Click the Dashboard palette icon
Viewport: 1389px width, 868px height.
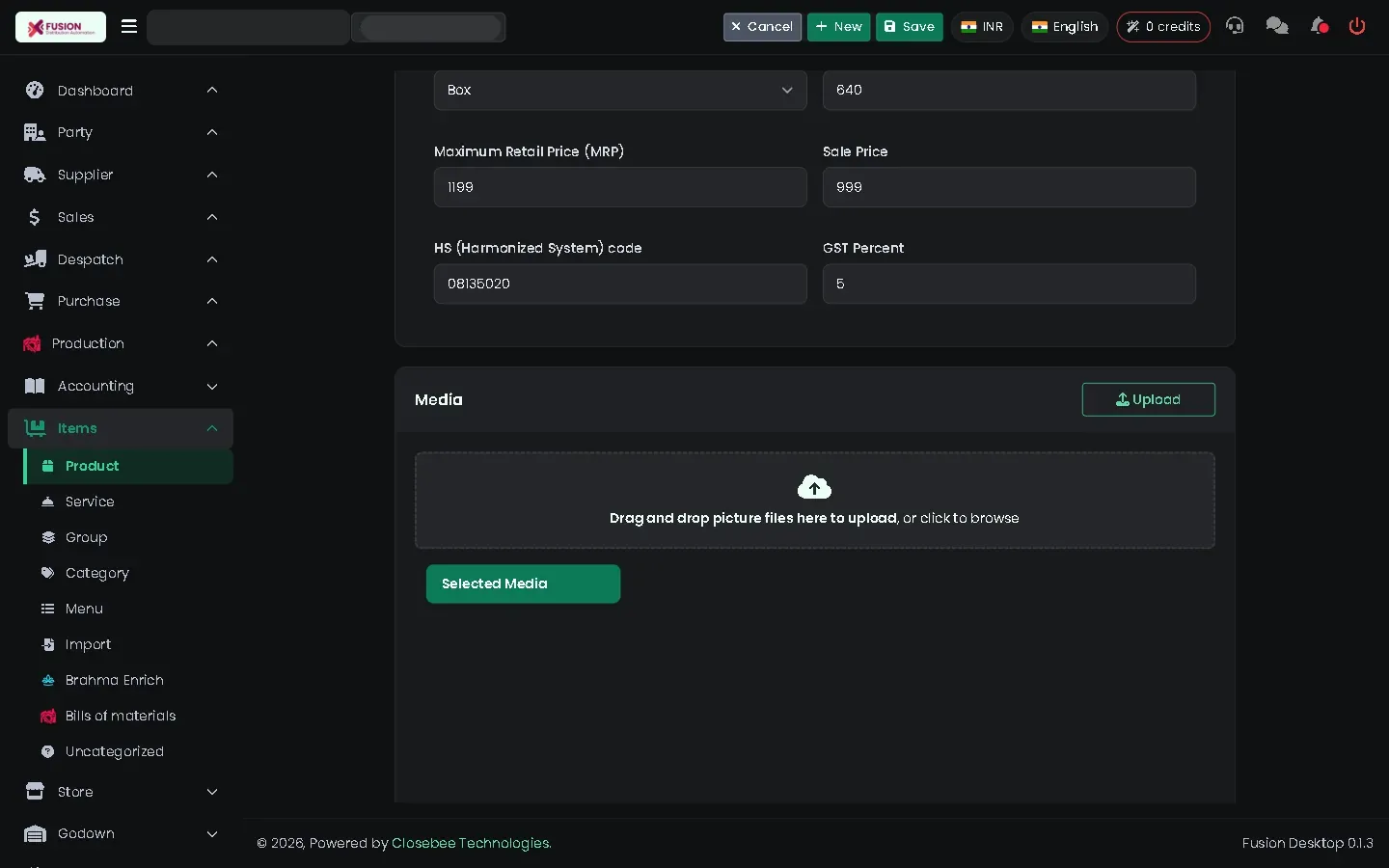point(35,91)
